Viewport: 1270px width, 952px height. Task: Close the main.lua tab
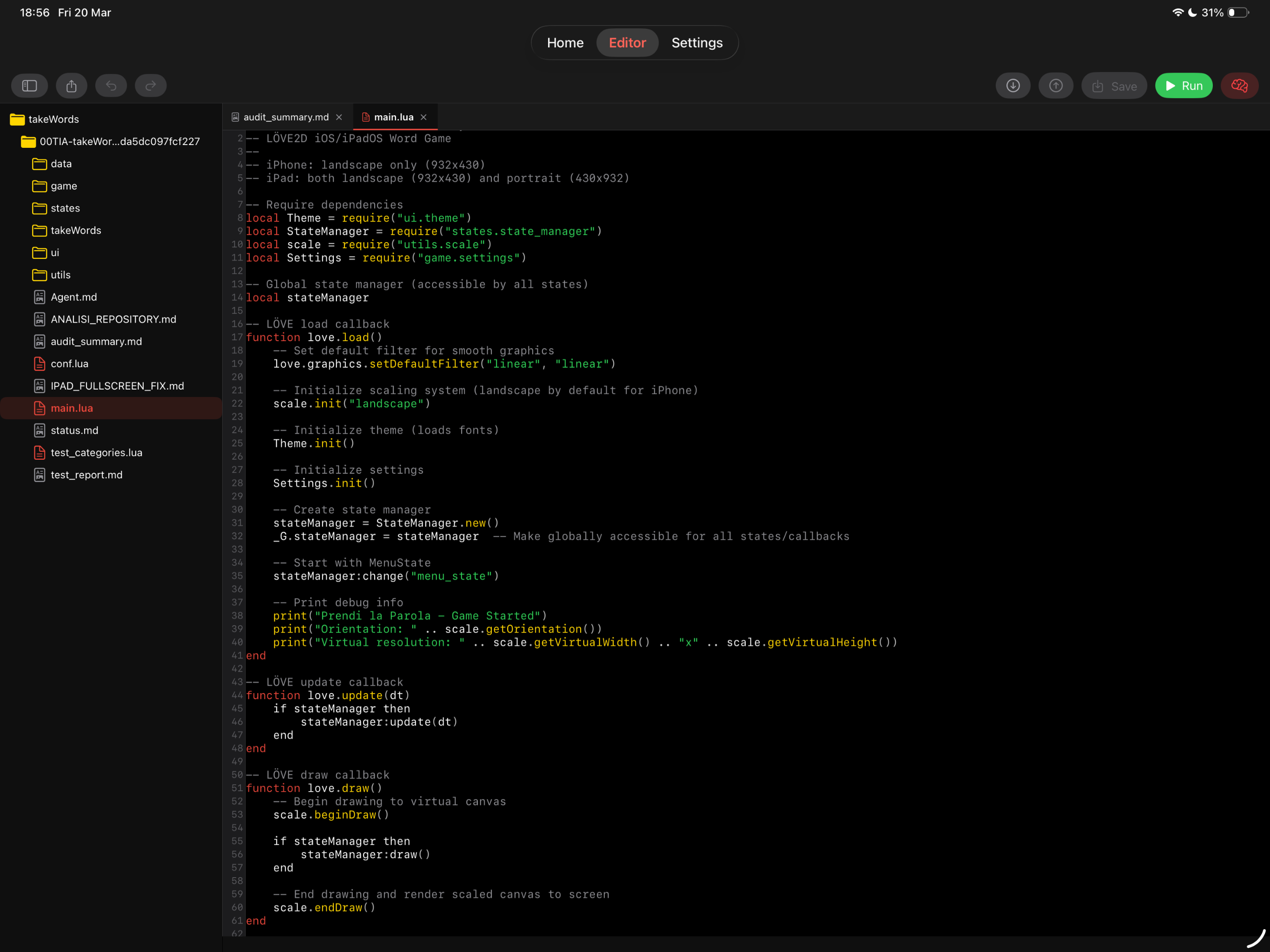tap(423, 117)
